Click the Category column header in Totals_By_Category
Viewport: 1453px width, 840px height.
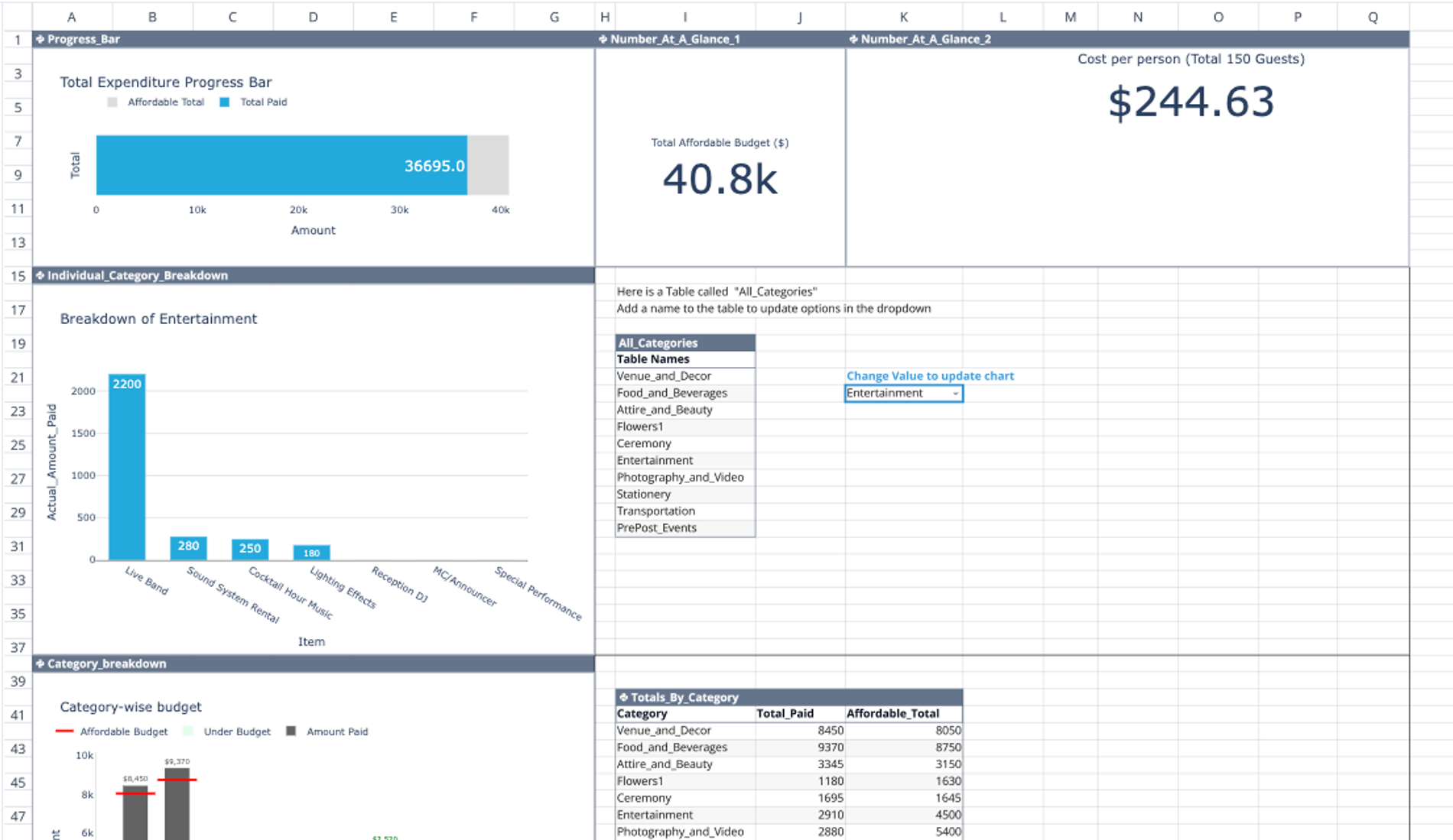[x=685, y=714]
